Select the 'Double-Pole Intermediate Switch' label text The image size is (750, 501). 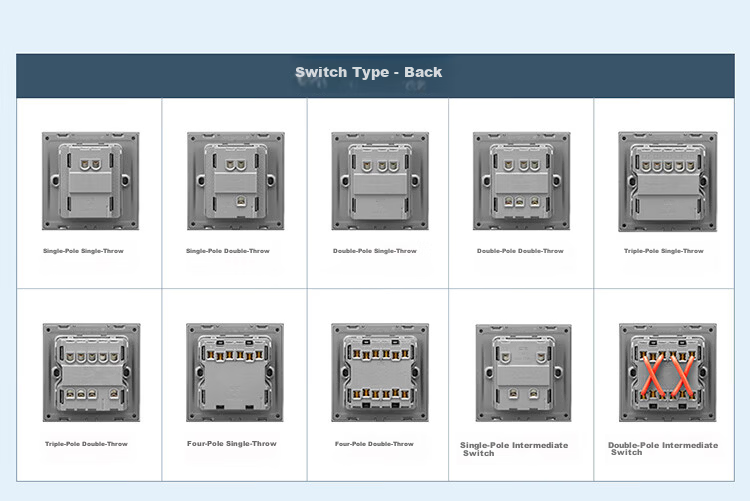click(x=663, y=448)
